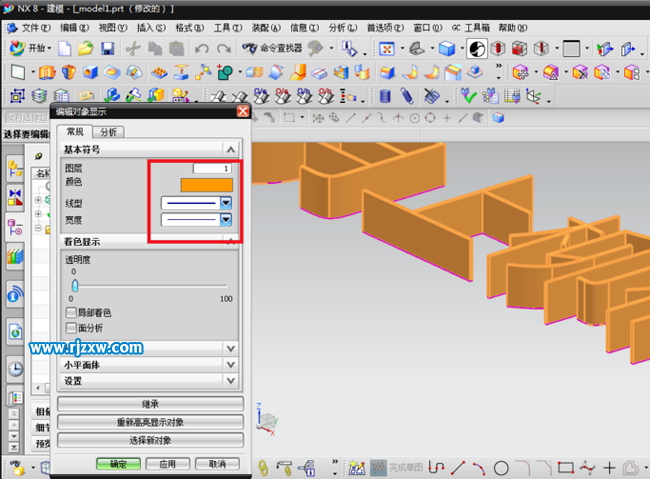Close the 编辑对象显示 dialog

click(243, 111)
